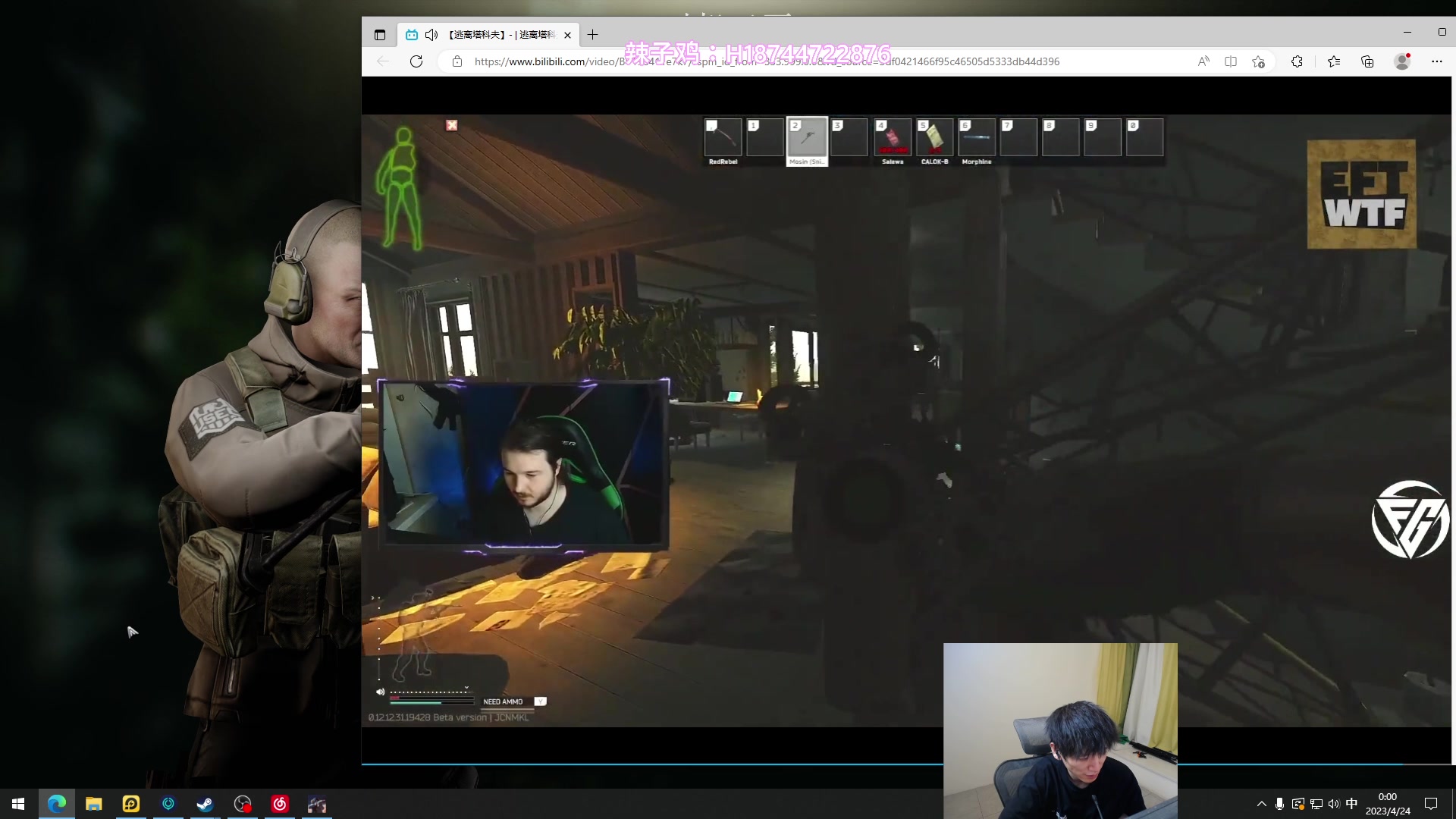Refresh the bilibili page

click(x=416, y=61)
